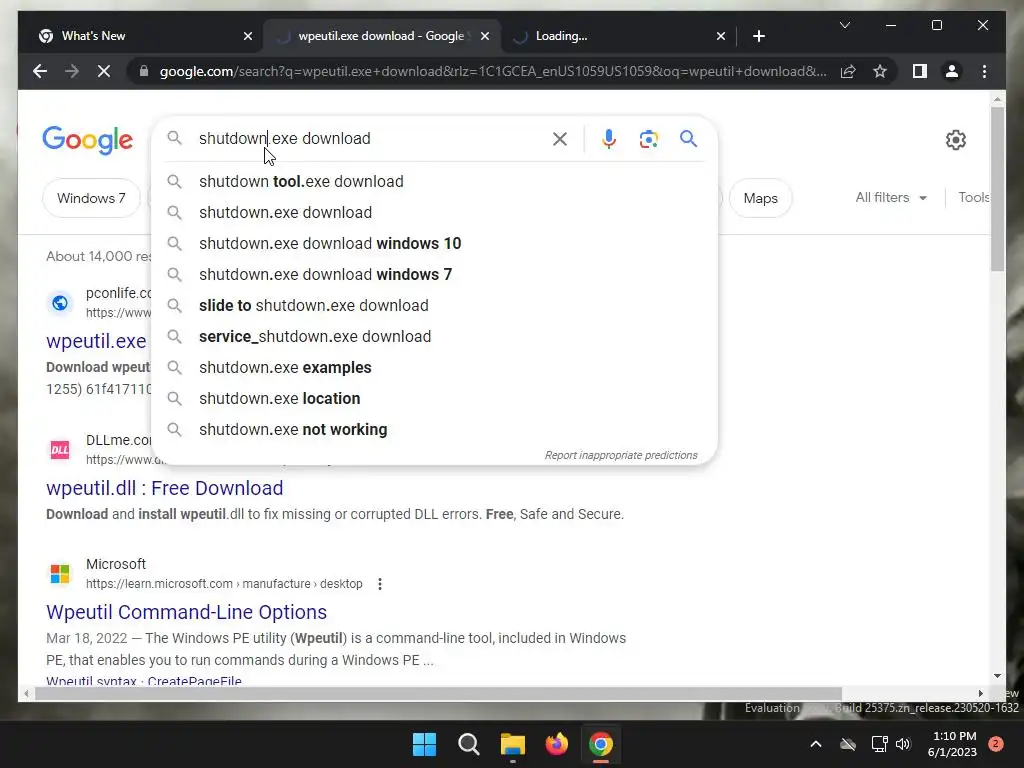1024x768 pixels.
Task: Open the clock showing 1:10 PM
Action: click(953, 744)
